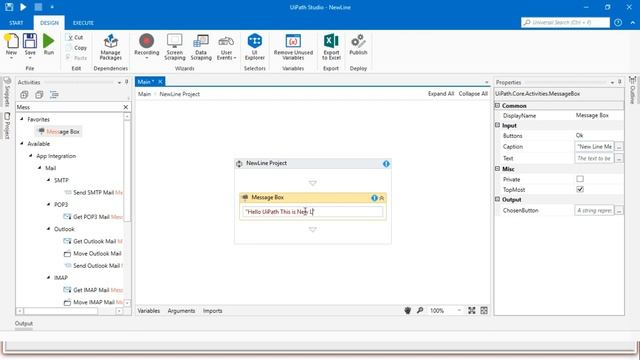Click the title bar stop icon
640x360 pixels.
click(x=38, y=7)
